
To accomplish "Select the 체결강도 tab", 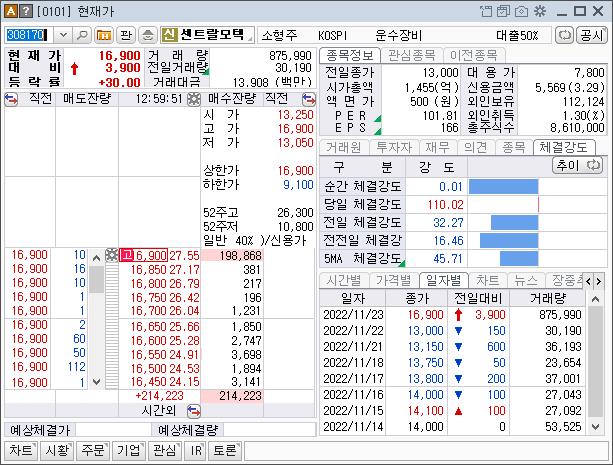I will (x=563, y=147).
